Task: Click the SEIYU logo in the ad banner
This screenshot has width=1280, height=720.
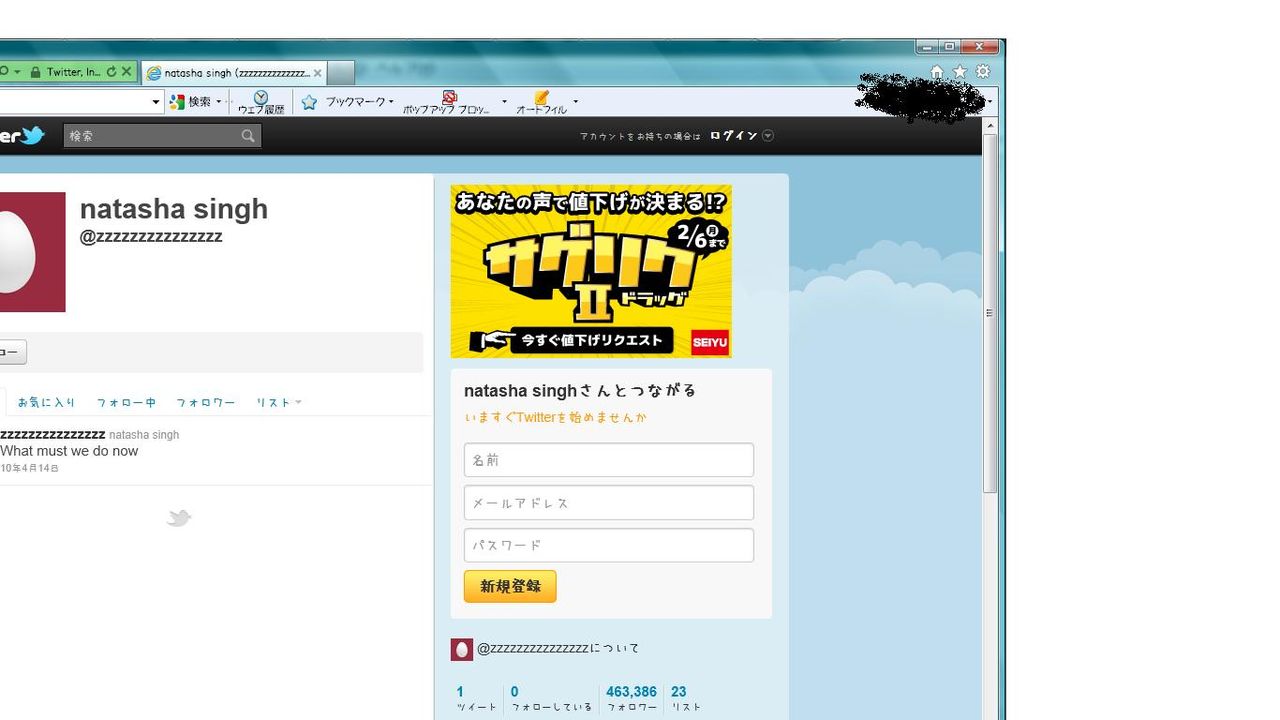Action: (710, 342)
